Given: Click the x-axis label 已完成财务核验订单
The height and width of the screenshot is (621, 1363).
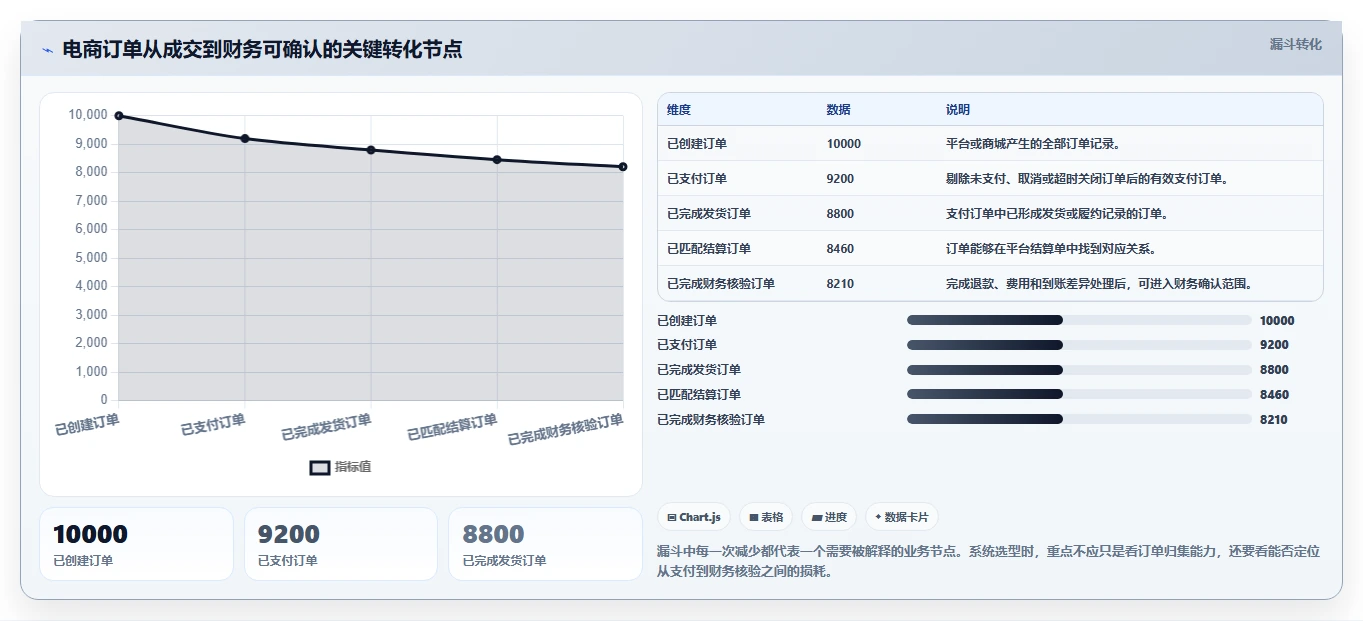Looking at the screenshot, I should [566, 431].
